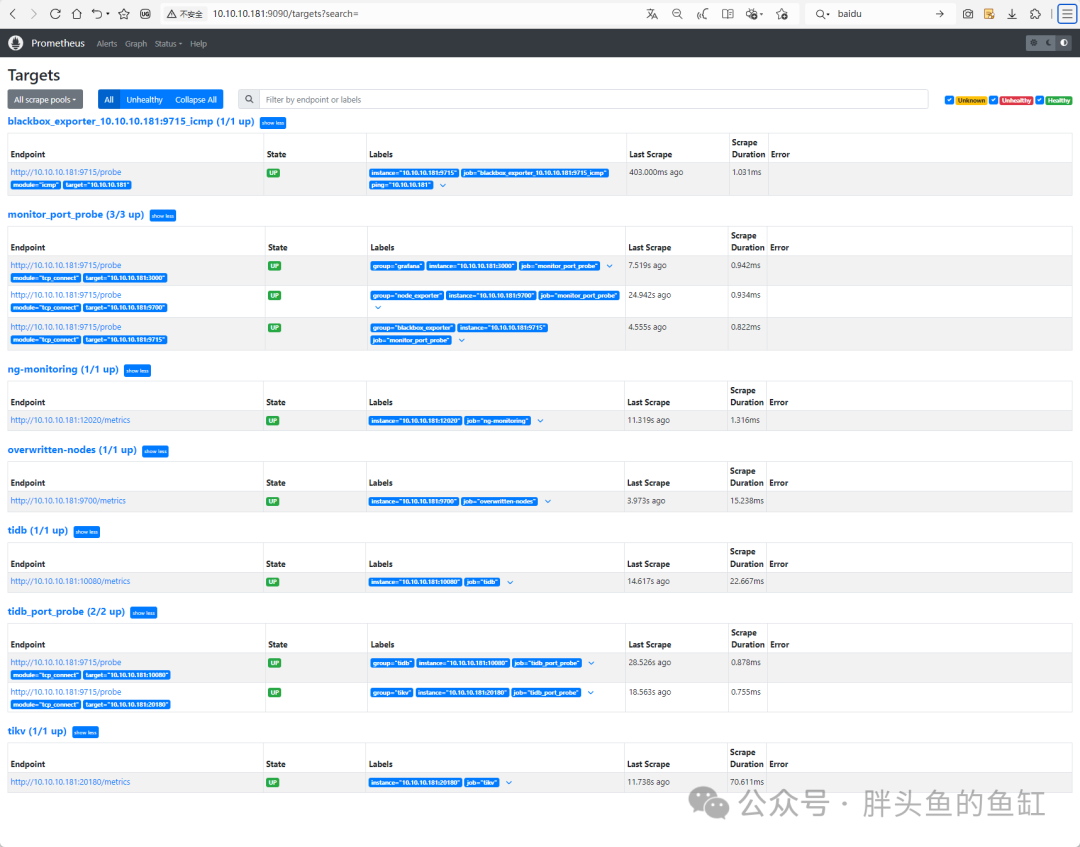Click the search magnifier icon beside the filter field
The height and width of the screenshot is (847, 1080).
click(249, 100)
